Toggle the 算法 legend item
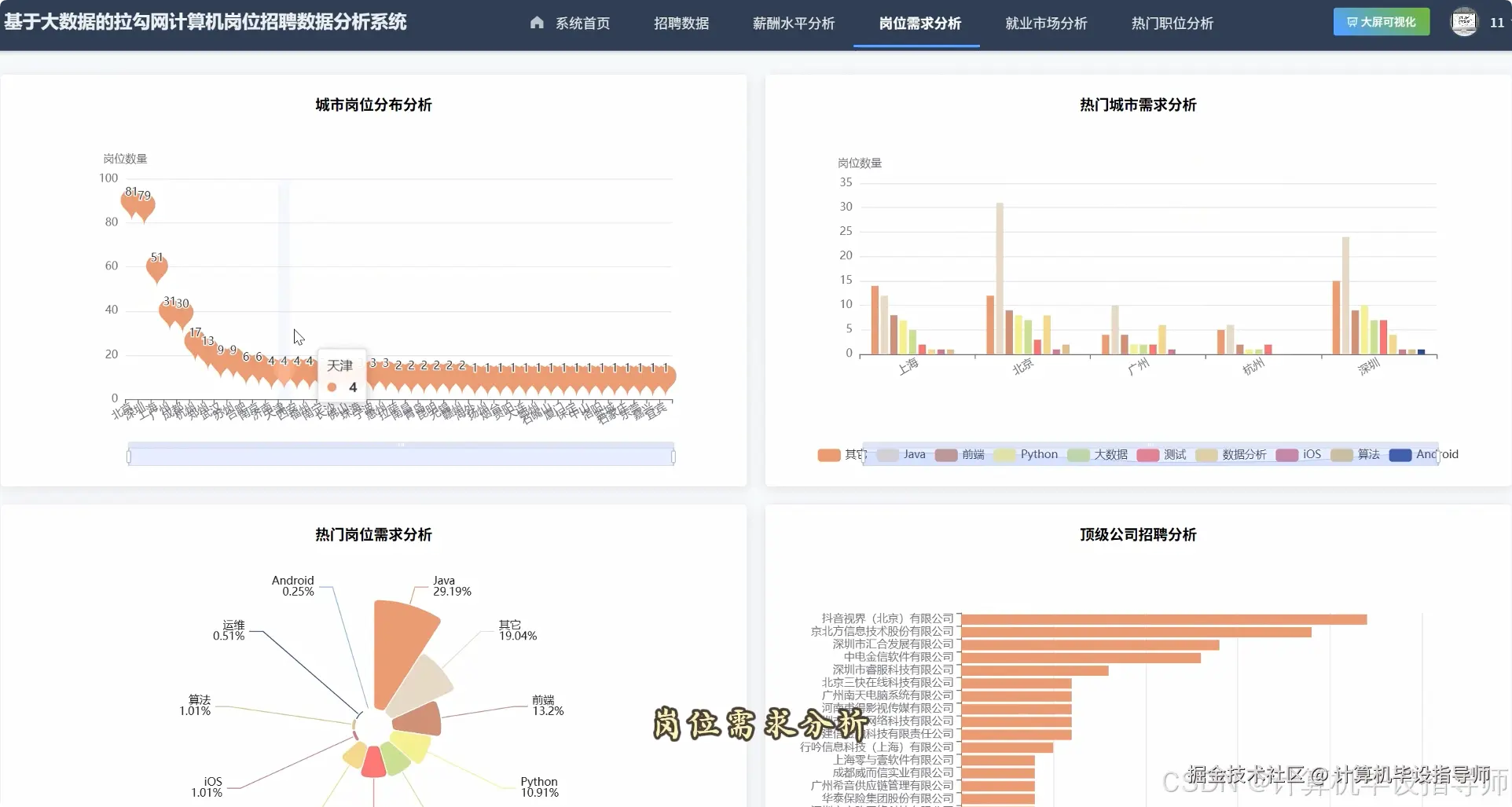This screenshot has height=807, width=1512. coord(1356,455)
